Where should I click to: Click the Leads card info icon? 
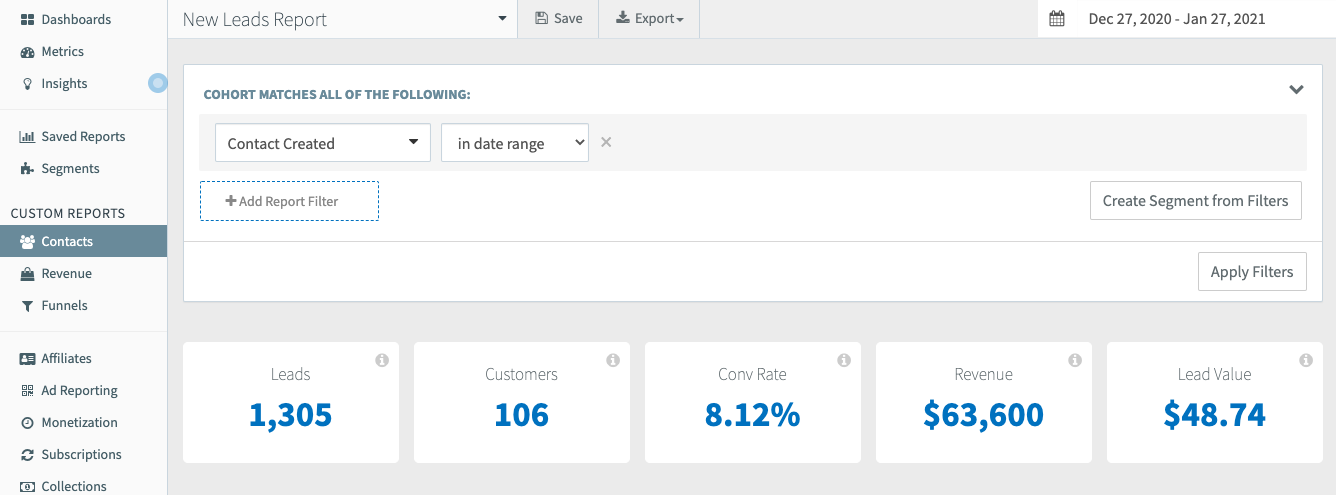pos(382,360)
